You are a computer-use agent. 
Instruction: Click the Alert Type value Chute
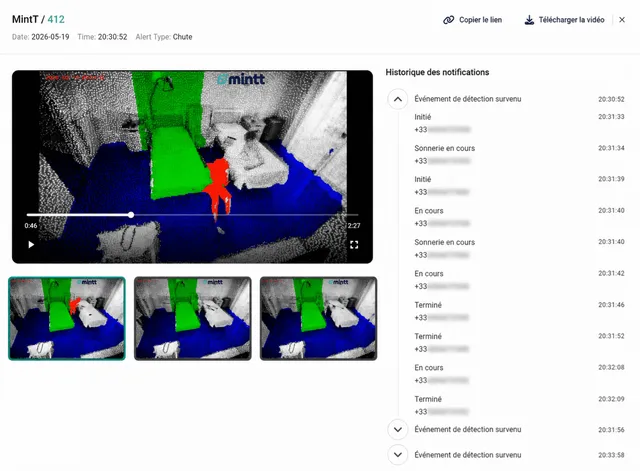182,37
